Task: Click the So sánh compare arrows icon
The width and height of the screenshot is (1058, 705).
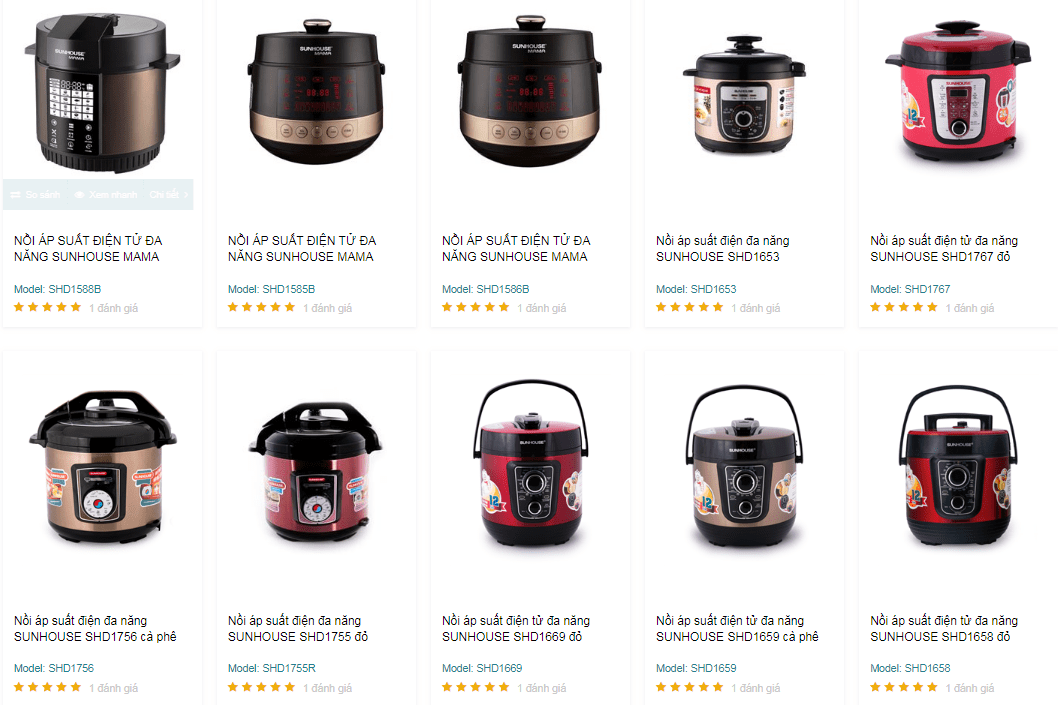Action: coord(16,195)
